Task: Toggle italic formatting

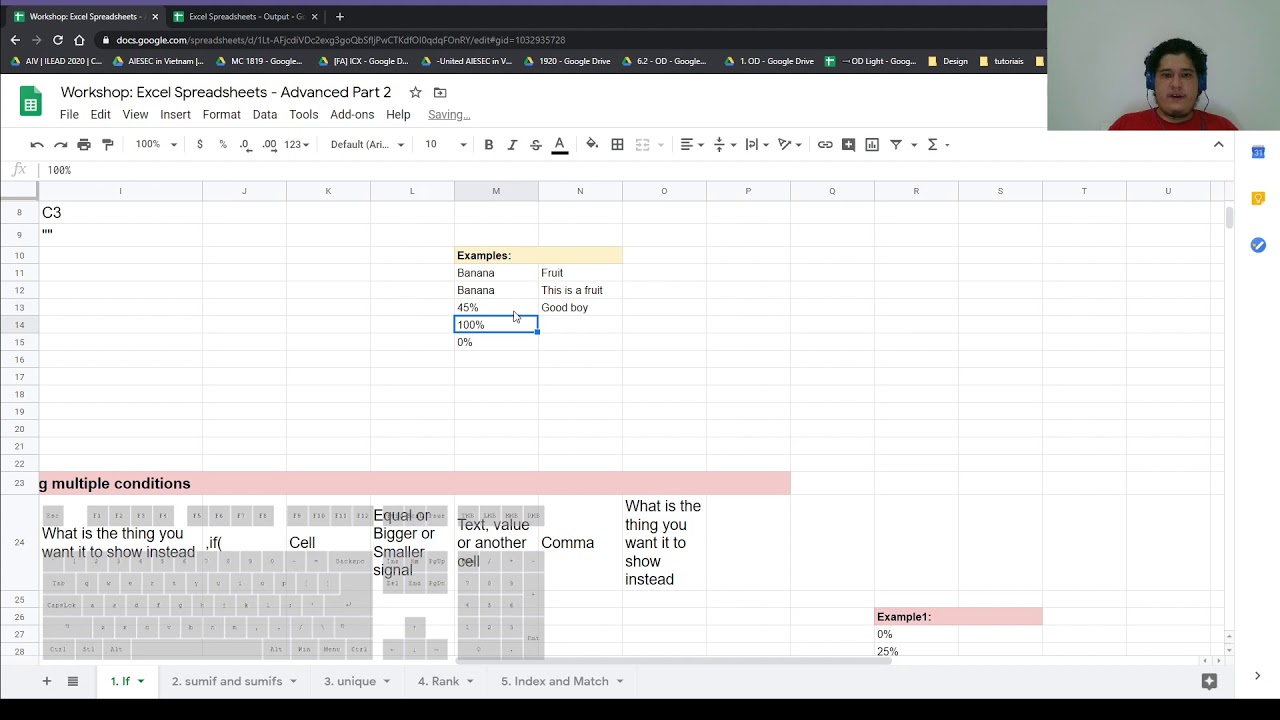Action: (x=512, y=145)
